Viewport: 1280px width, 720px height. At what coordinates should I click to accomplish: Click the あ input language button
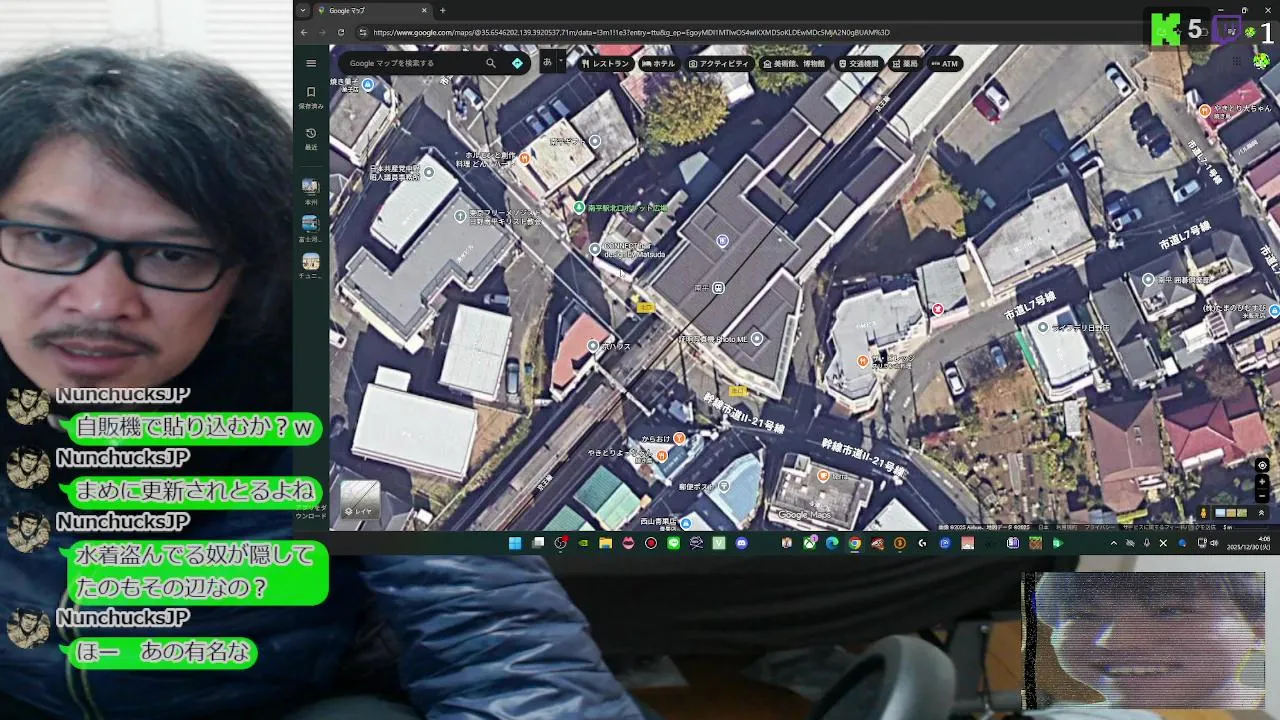tap(547, 62)
